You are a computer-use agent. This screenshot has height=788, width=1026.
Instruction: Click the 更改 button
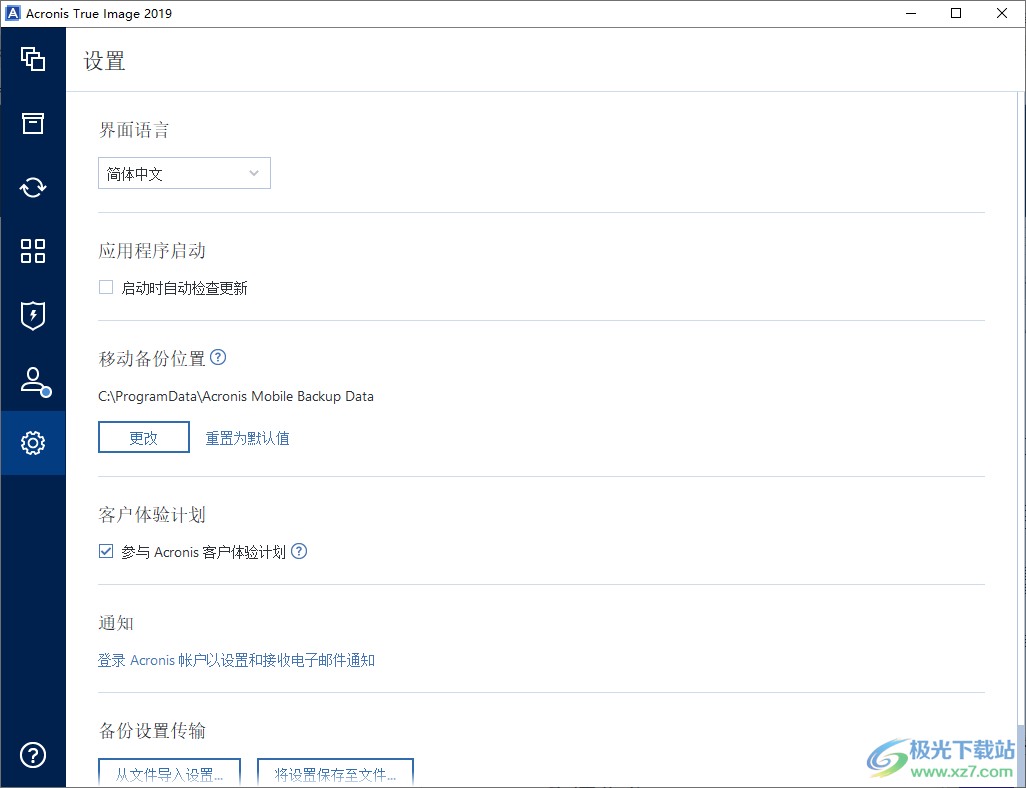tap(144, 437)
